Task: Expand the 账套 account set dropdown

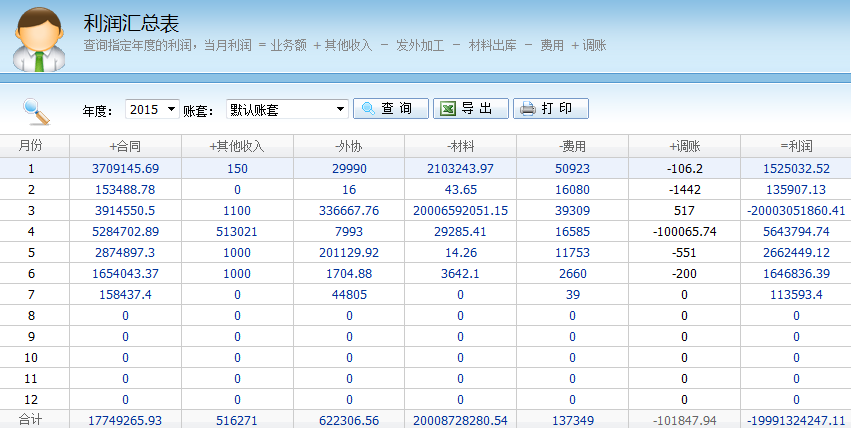Action: (x=287, y=109)
